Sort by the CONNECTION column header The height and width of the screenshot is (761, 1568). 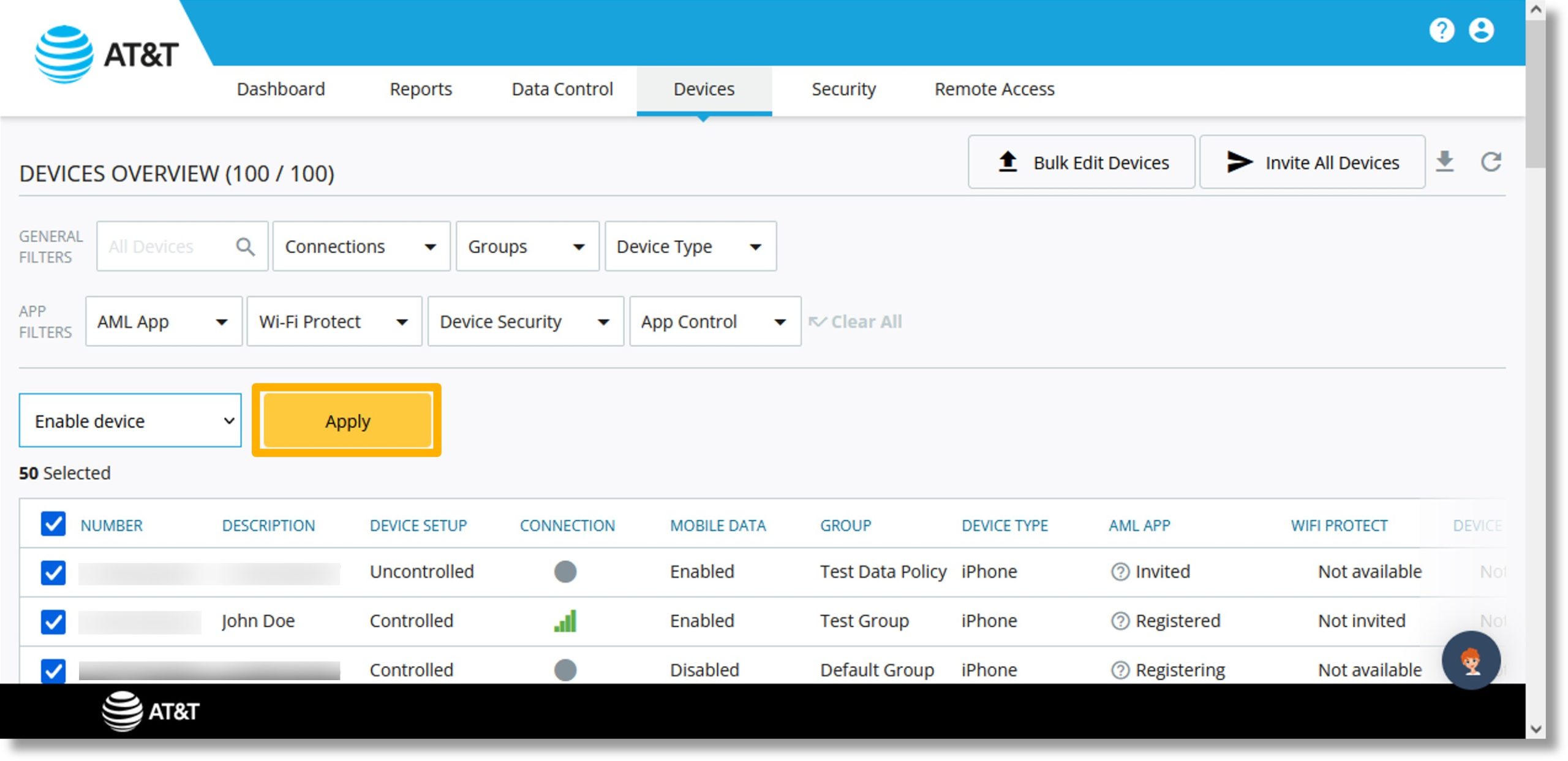coord(567,526)
